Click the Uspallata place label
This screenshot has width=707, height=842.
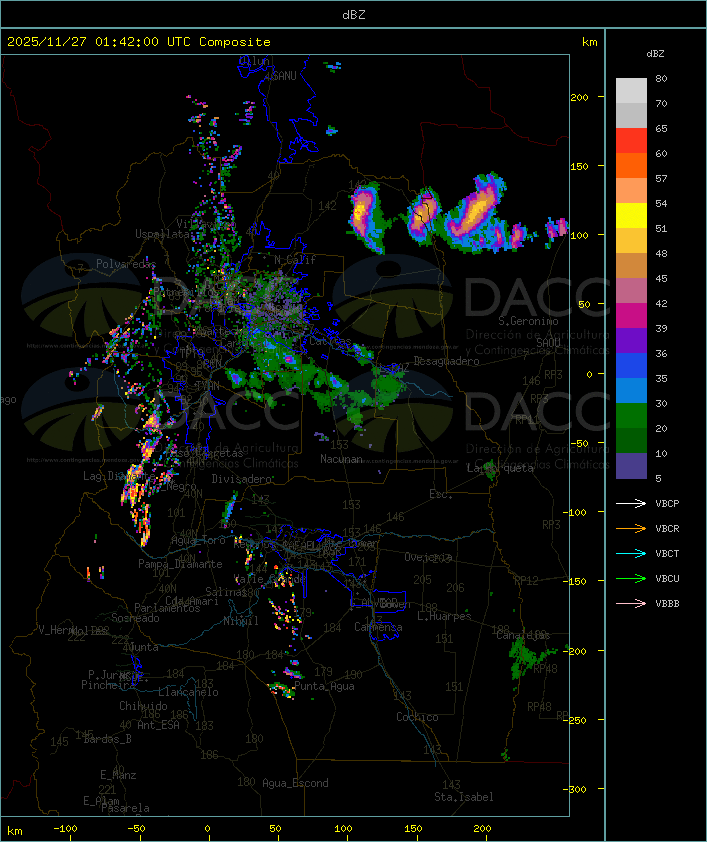[x=162, y=234]
